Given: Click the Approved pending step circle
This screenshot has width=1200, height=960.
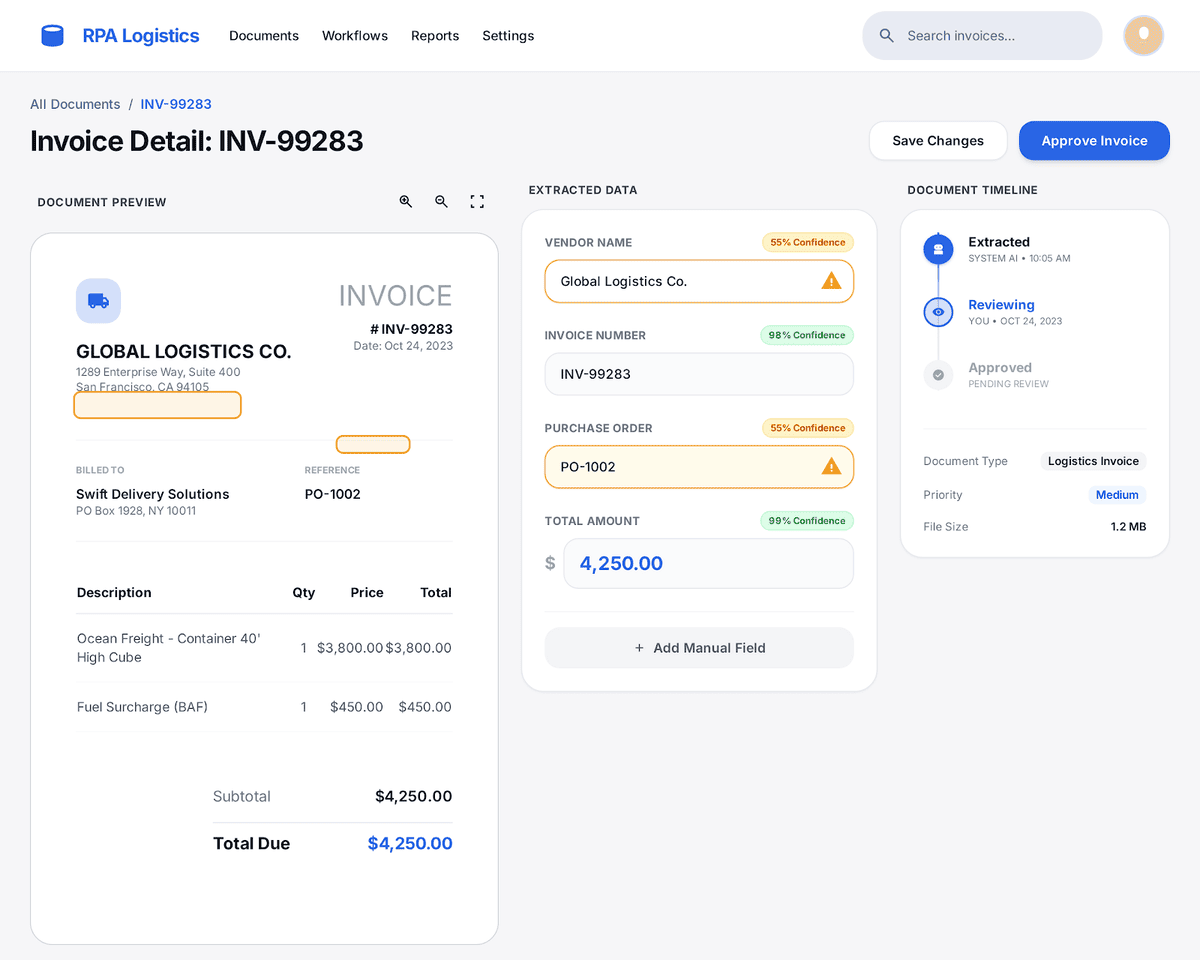Looking at the screenshot, I should click(938, 374).
